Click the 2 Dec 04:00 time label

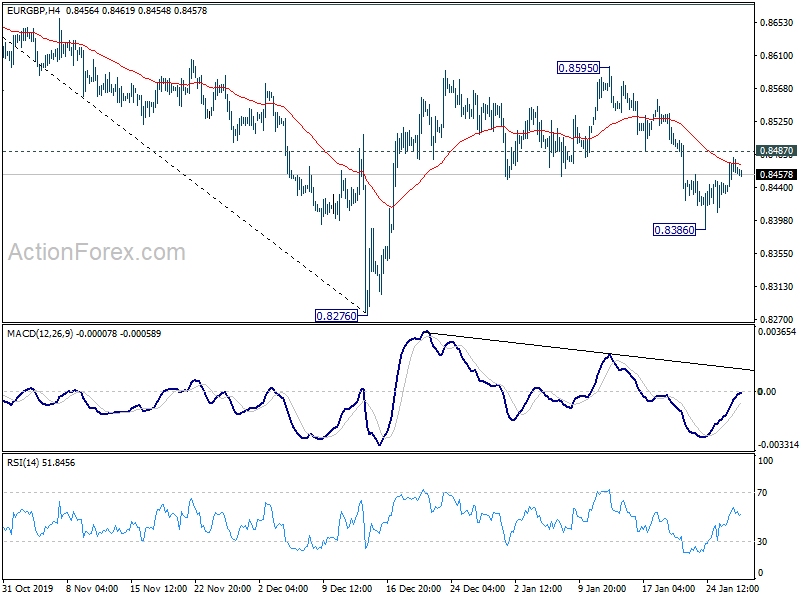tap(283, 589)
